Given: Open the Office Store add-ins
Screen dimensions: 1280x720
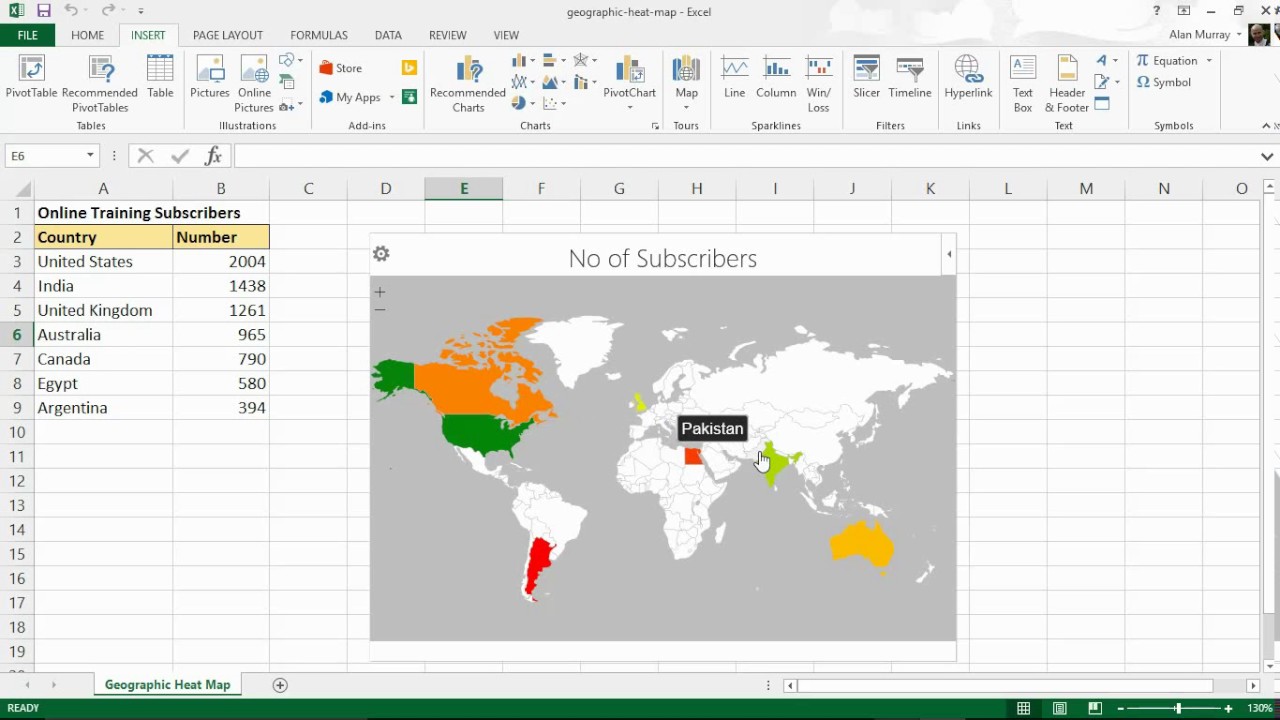Looking at the screenshot, I should tap(340, 68).
